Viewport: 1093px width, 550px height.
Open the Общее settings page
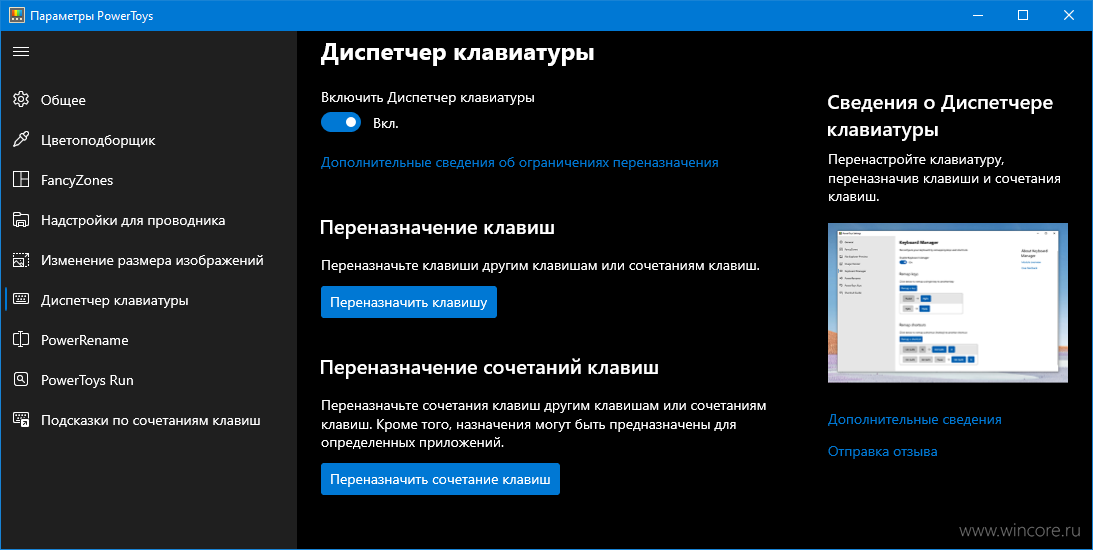pos(148,100)
